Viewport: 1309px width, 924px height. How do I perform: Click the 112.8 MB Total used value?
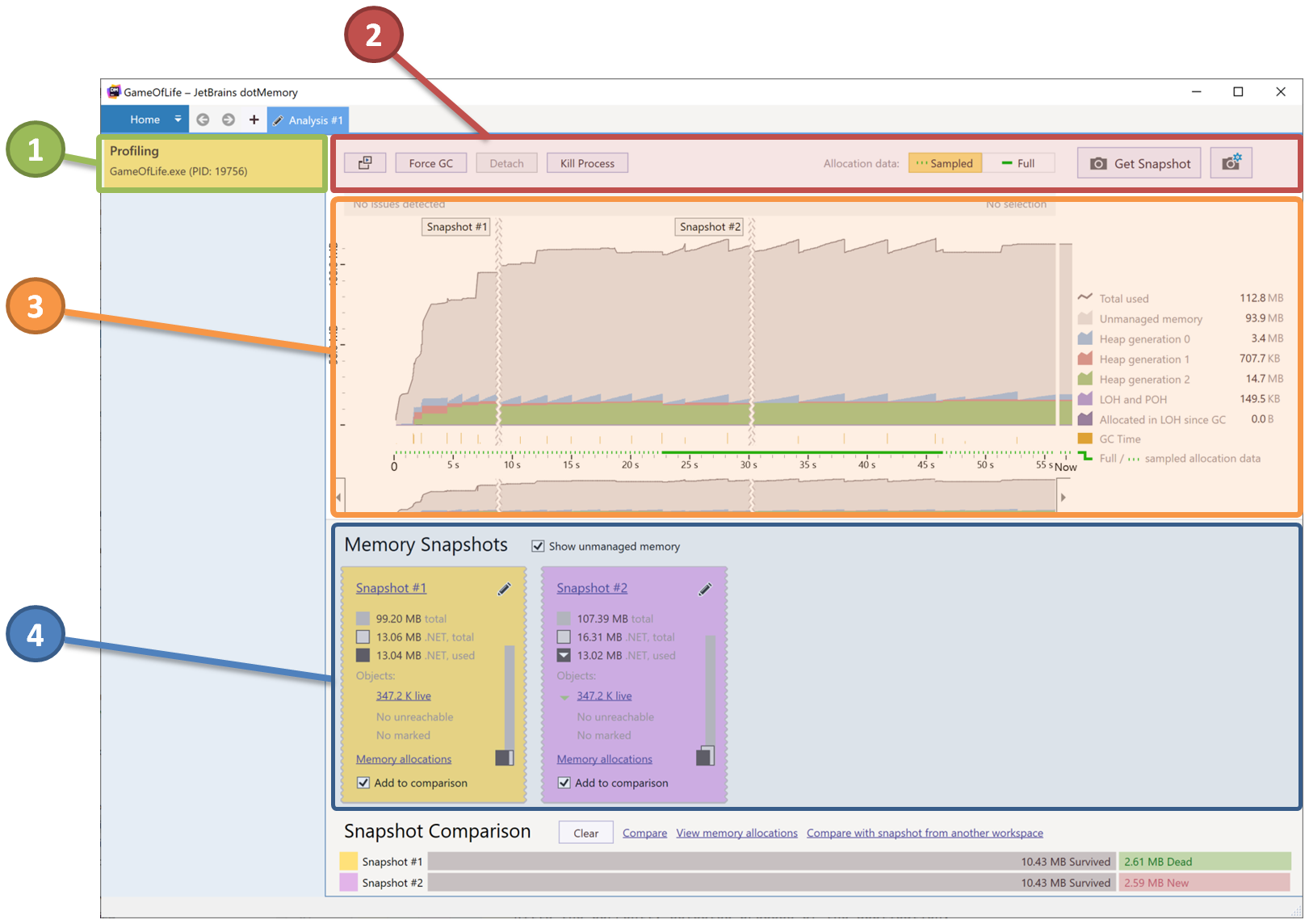point(1261,298)
